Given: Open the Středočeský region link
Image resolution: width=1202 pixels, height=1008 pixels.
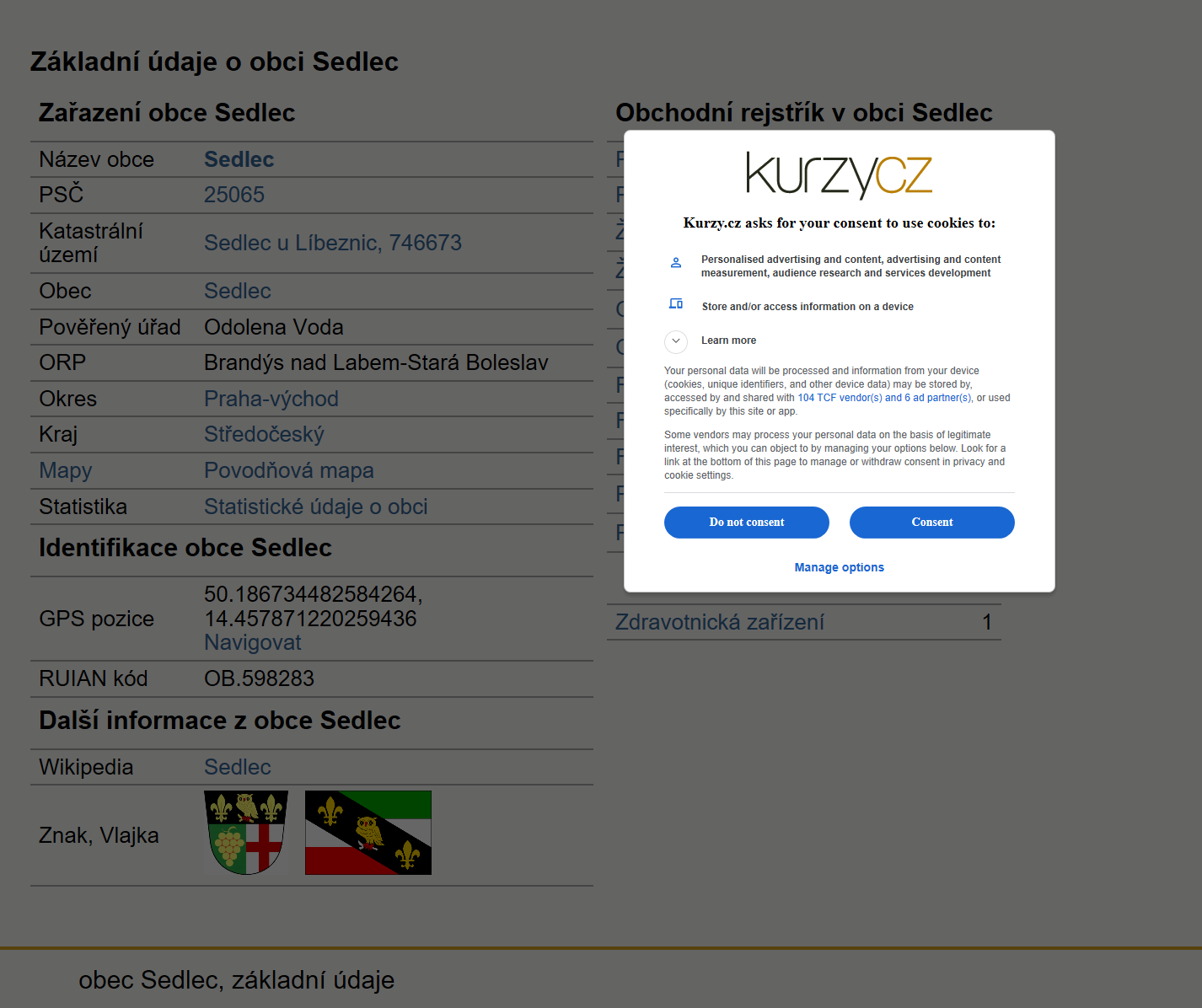Looking at the screenshot, I should (x=264, y=434).
